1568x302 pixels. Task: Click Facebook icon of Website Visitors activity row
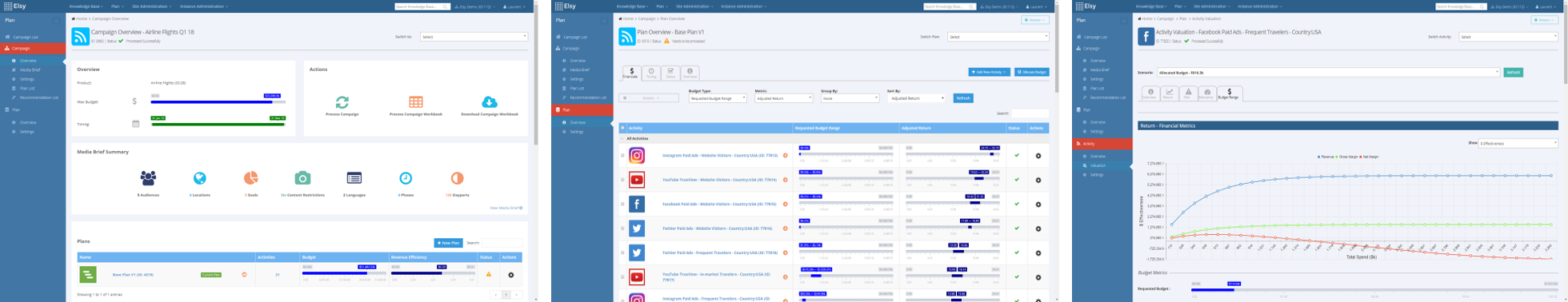click(637, 205)
